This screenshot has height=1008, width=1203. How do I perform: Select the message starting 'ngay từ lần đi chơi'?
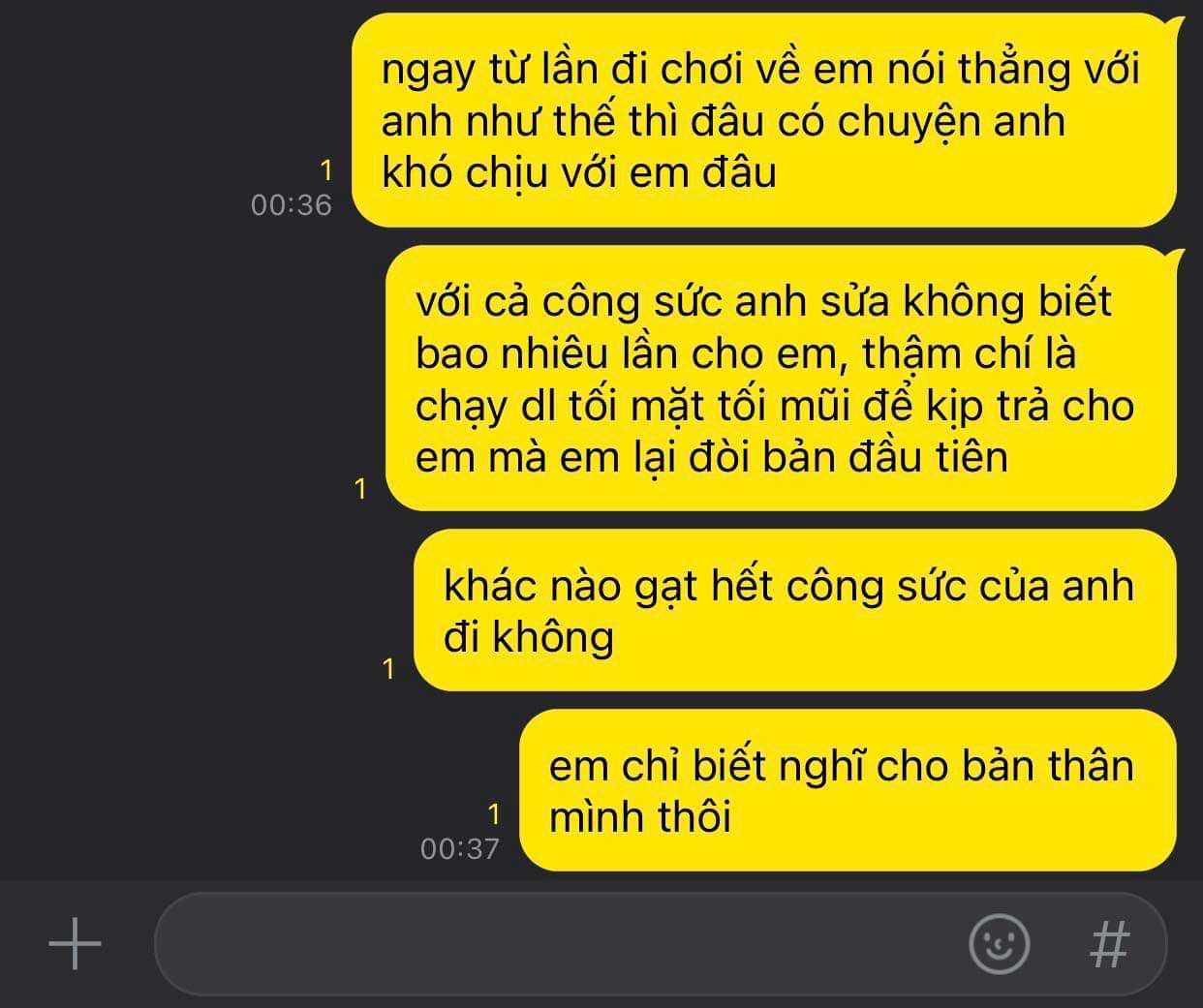[764, 120]
